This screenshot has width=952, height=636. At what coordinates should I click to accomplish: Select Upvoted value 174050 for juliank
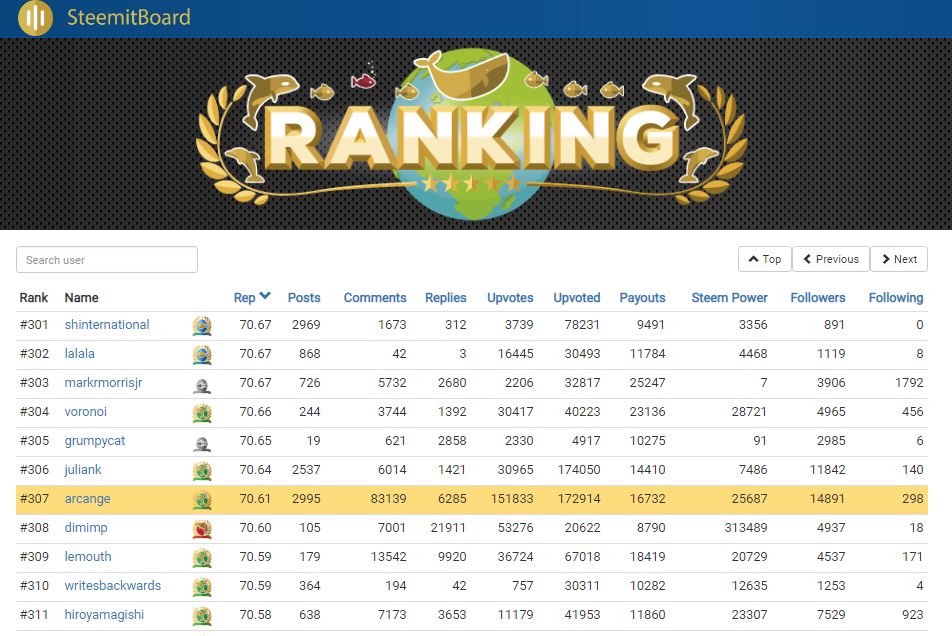579,470
